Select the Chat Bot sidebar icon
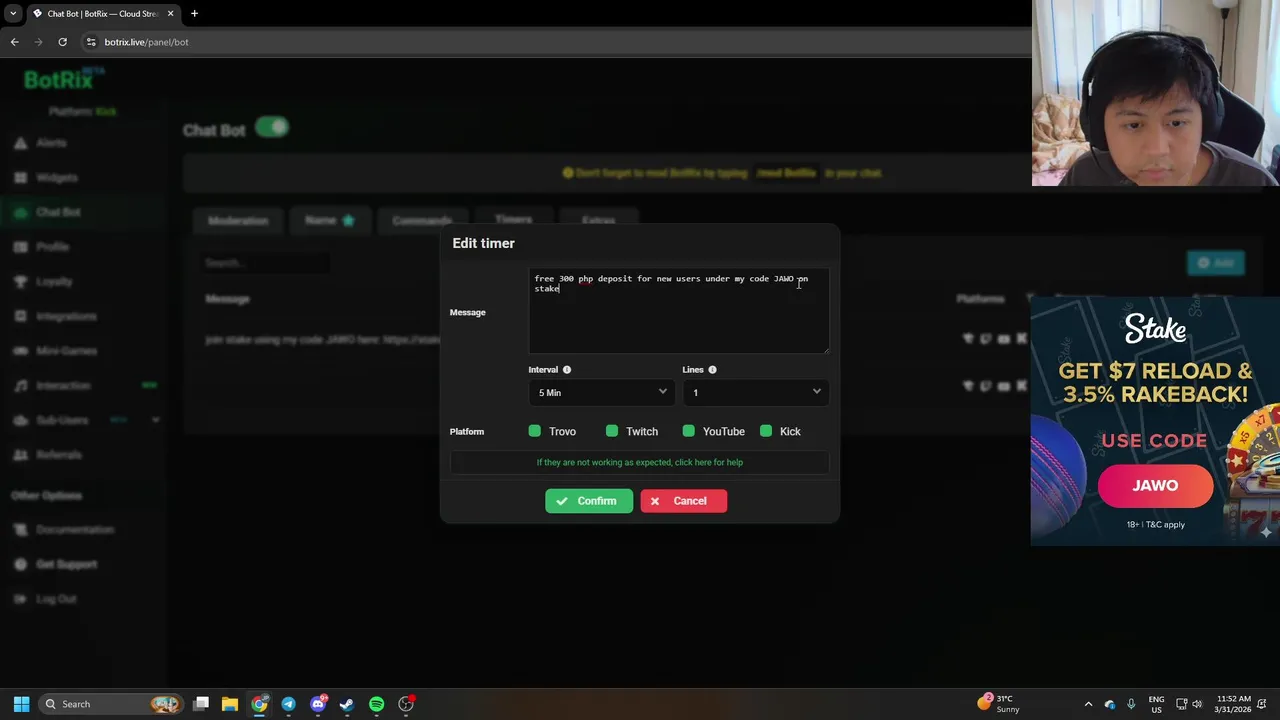This screenshot has height=720, width=1280. (20, 212)
